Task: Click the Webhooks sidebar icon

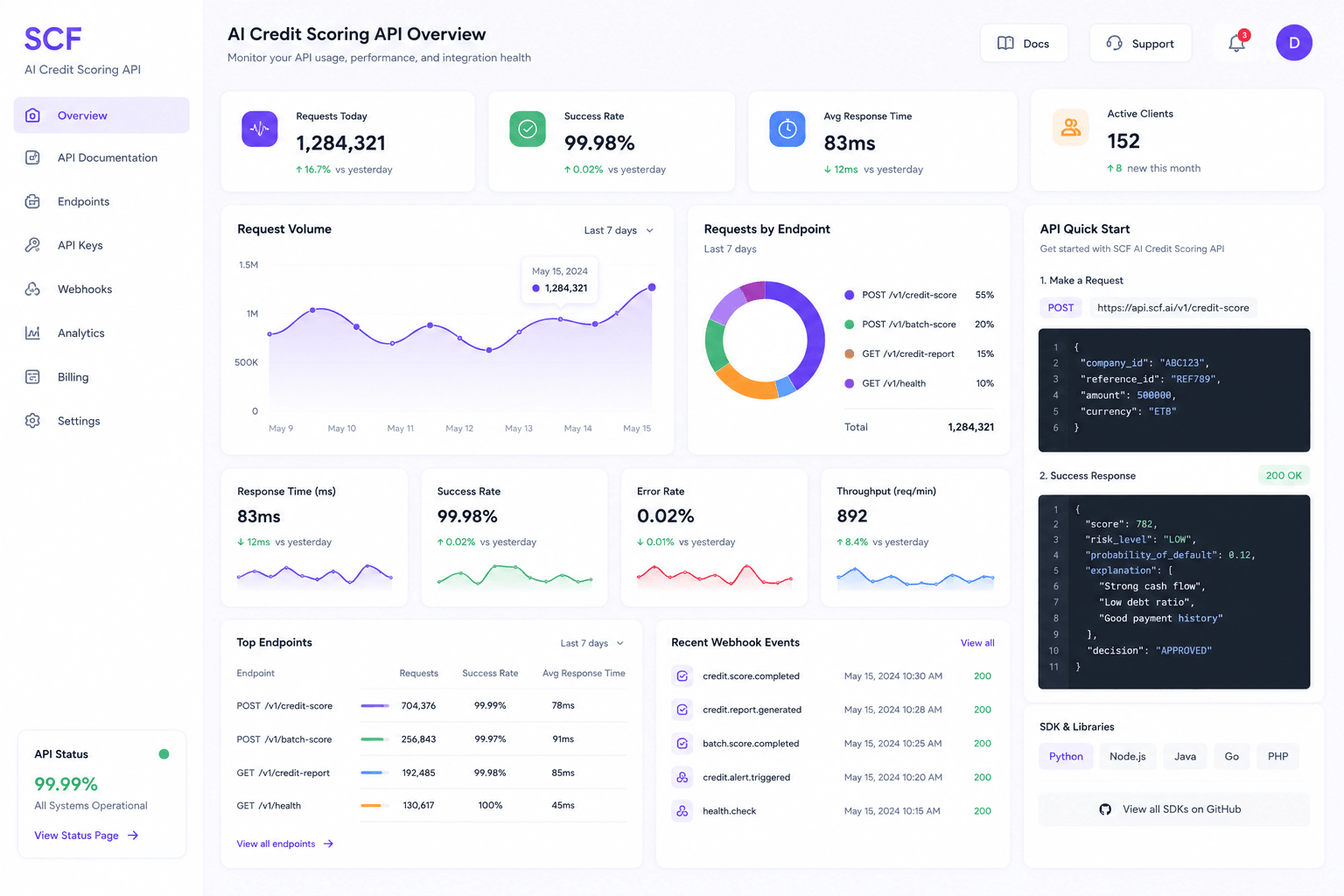Action: [x=32, y=289]
